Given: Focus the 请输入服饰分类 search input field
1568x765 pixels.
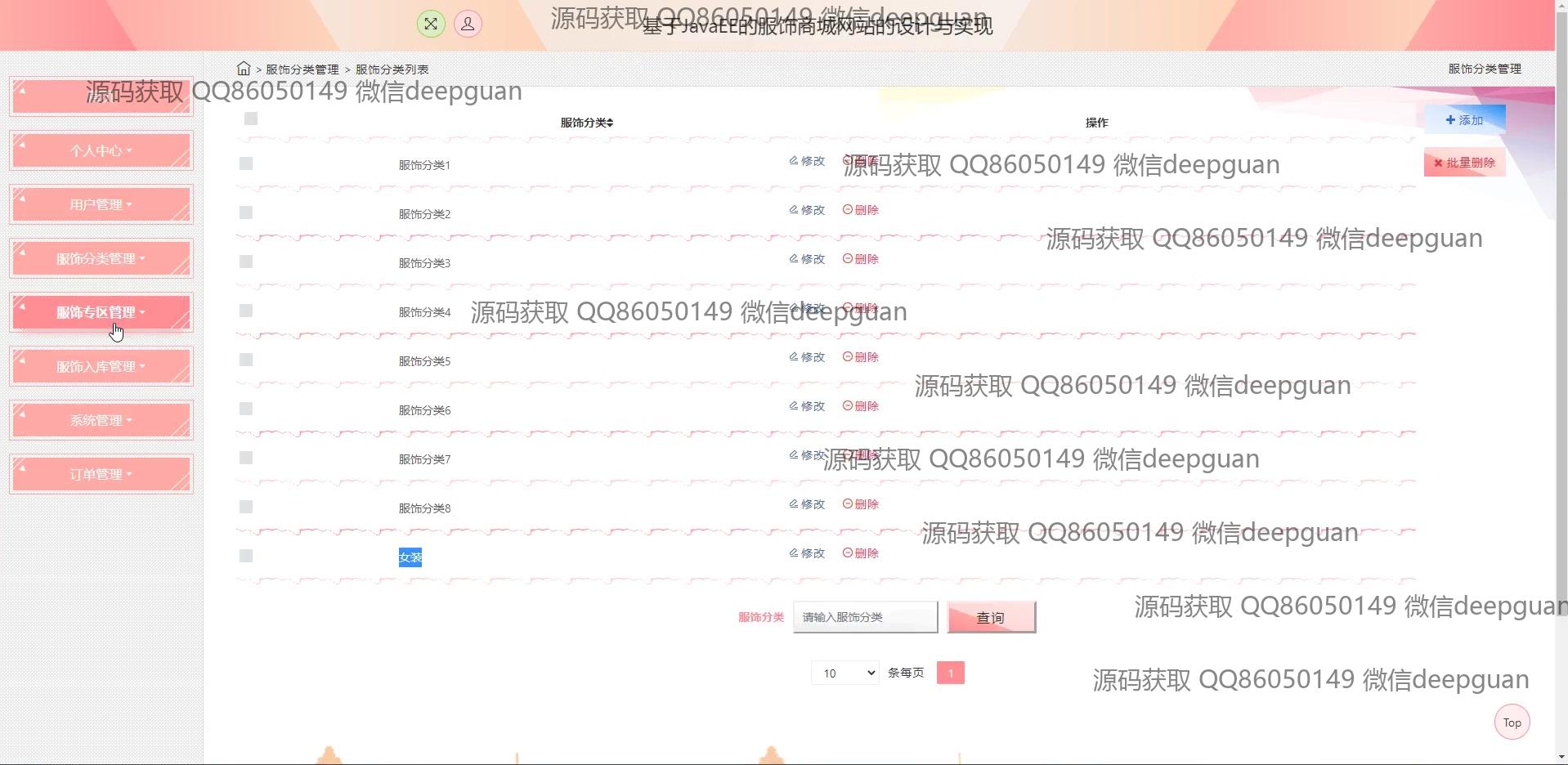Looking at the screenshot, I should [865, 617].
